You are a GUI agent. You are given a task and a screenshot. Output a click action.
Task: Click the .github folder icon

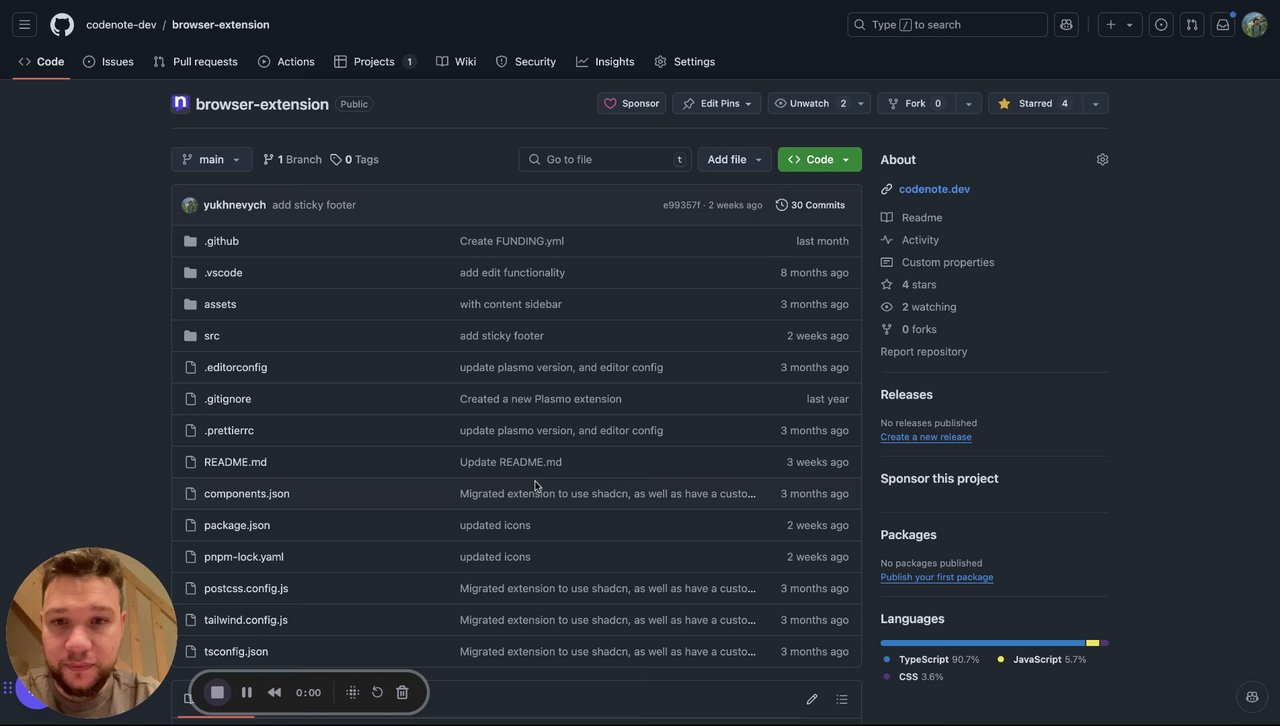(x=190, y=241)
